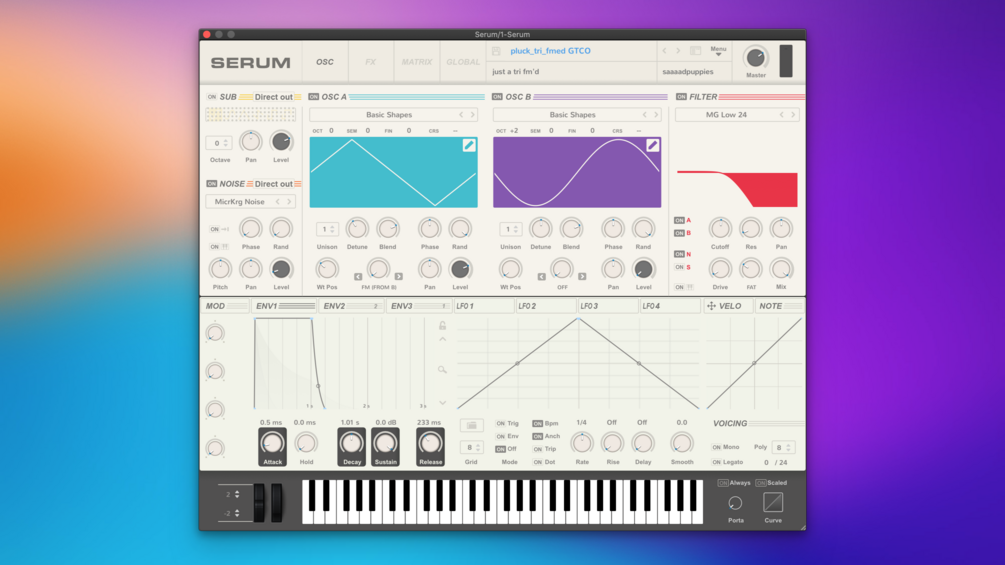Click the Noise Direct out label

point(274,184)
